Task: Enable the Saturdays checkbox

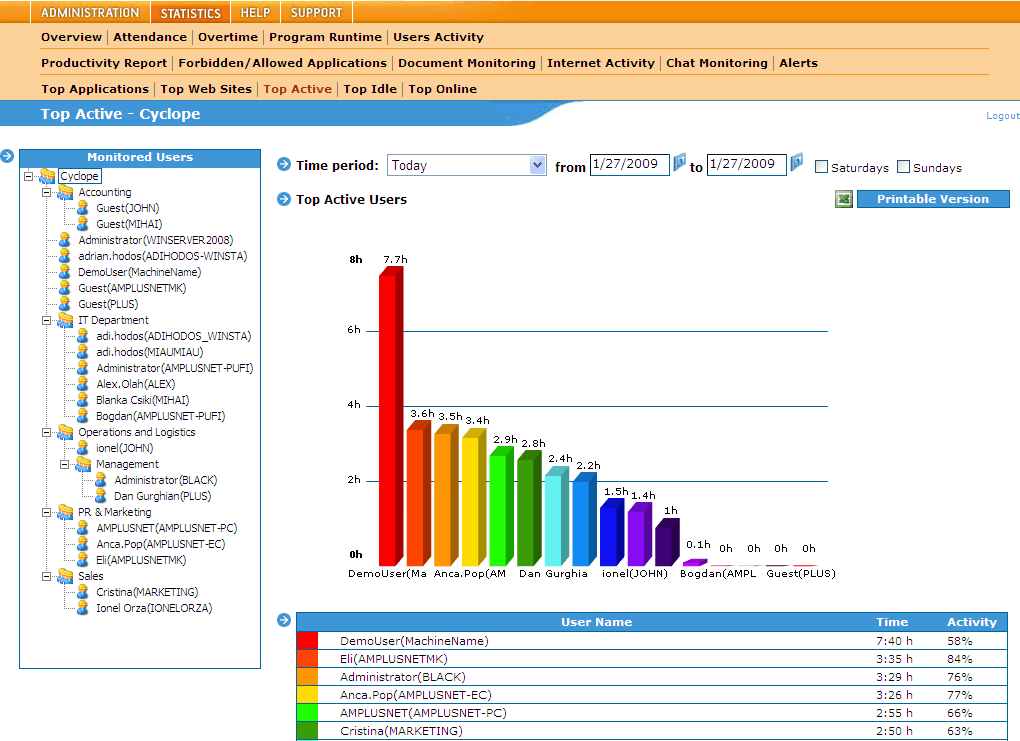Action: click(x=822, y=167)
